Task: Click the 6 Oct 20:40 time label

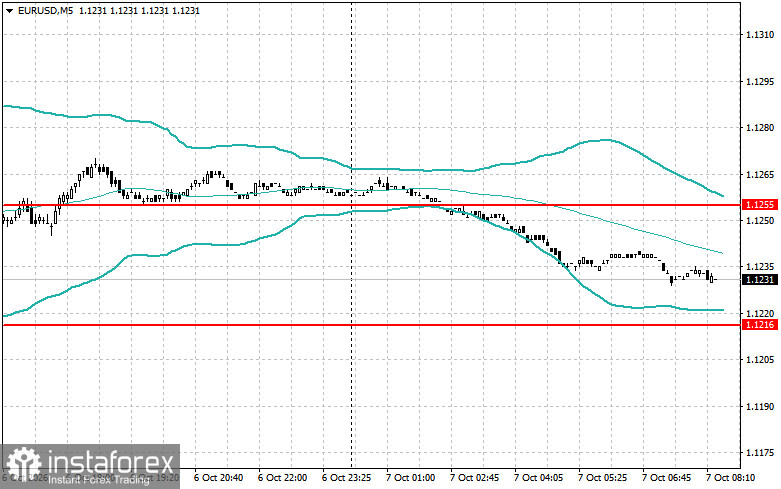Action: (218, 478)
